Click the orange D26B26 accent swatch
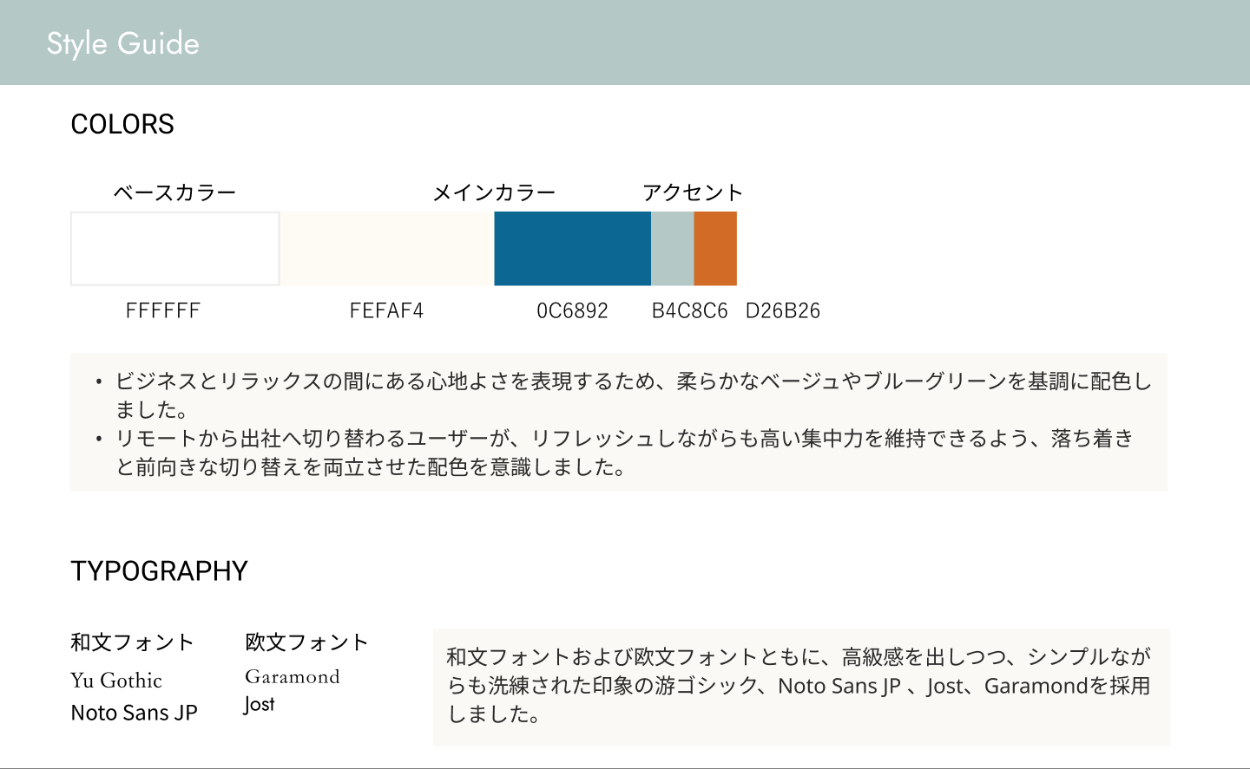The width and height of the screenshot is (1250, 769). click(x=715, y=249)
